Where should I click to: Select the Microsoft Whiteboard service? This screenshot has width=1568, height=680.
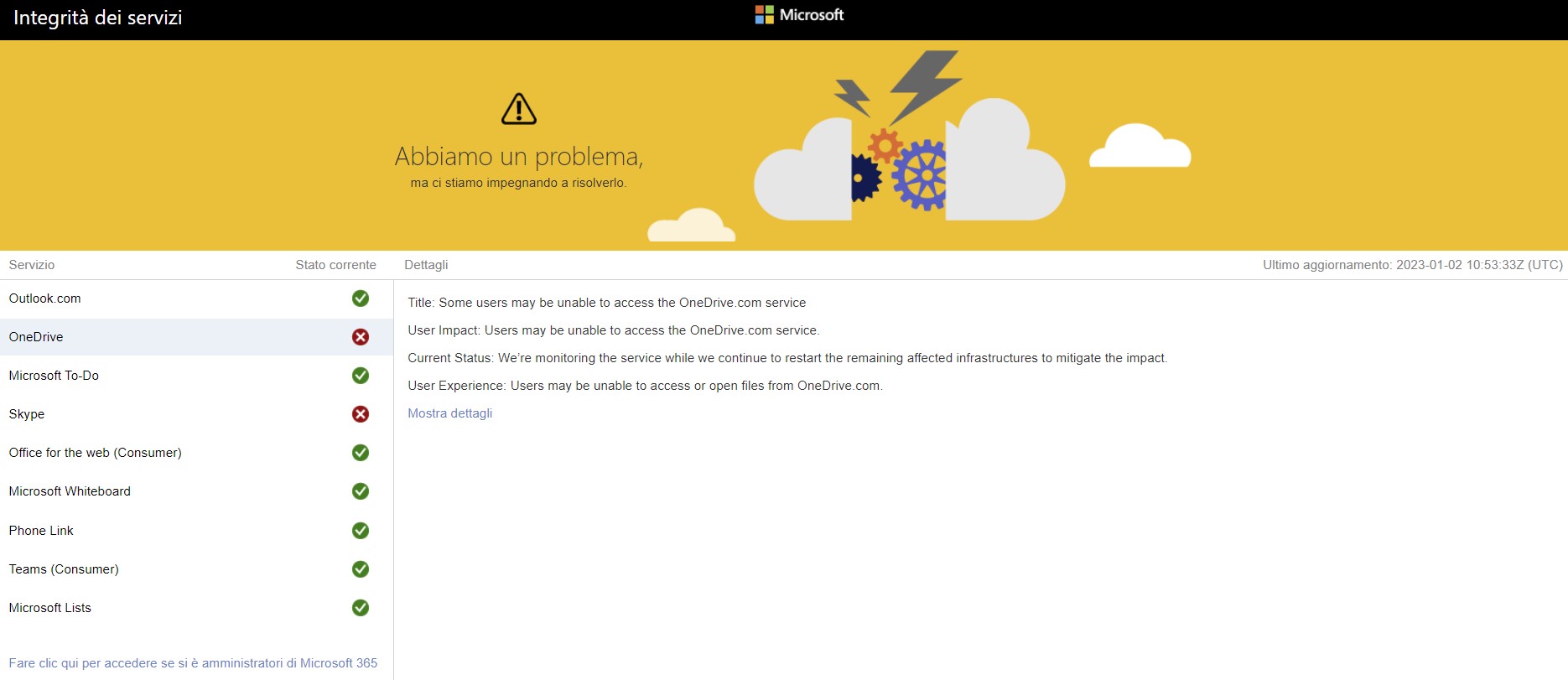pos(70,491)
